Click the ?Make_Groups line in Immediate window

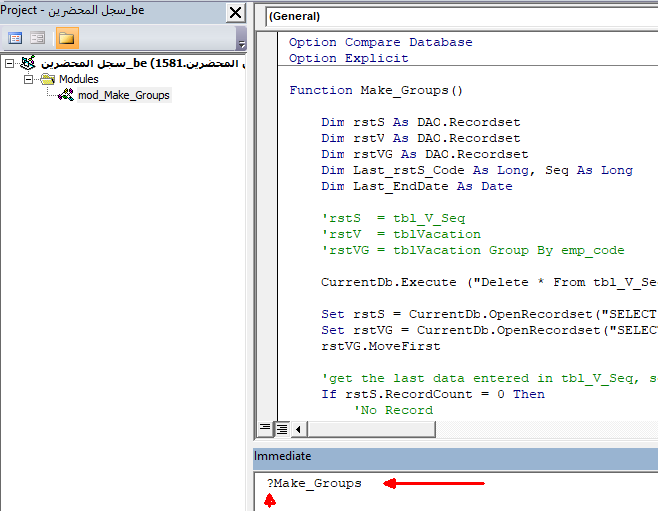coord(314,483)
